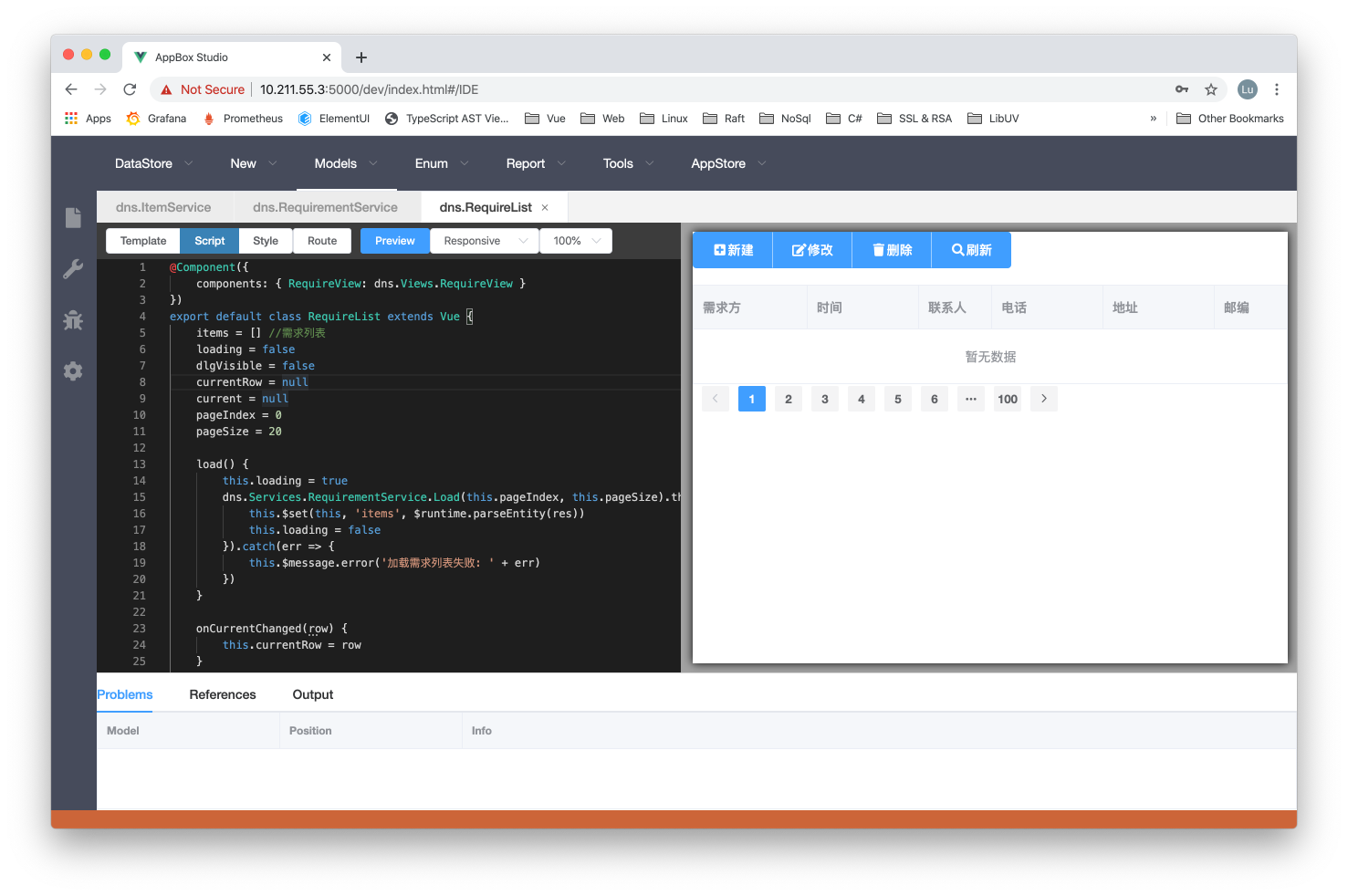1348x896 pixels.
Task: Open the bug debug sidebar icon
Action: coord(73,320)
